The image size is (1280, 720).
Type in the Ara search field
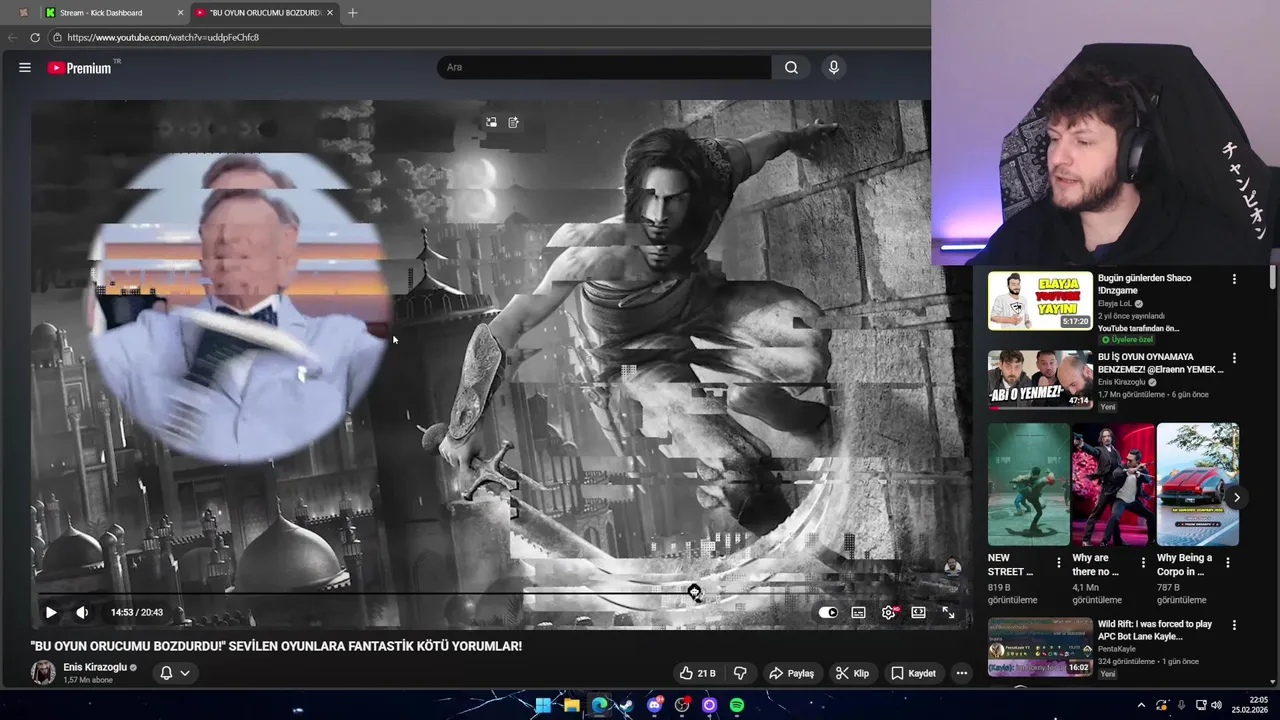604,67
